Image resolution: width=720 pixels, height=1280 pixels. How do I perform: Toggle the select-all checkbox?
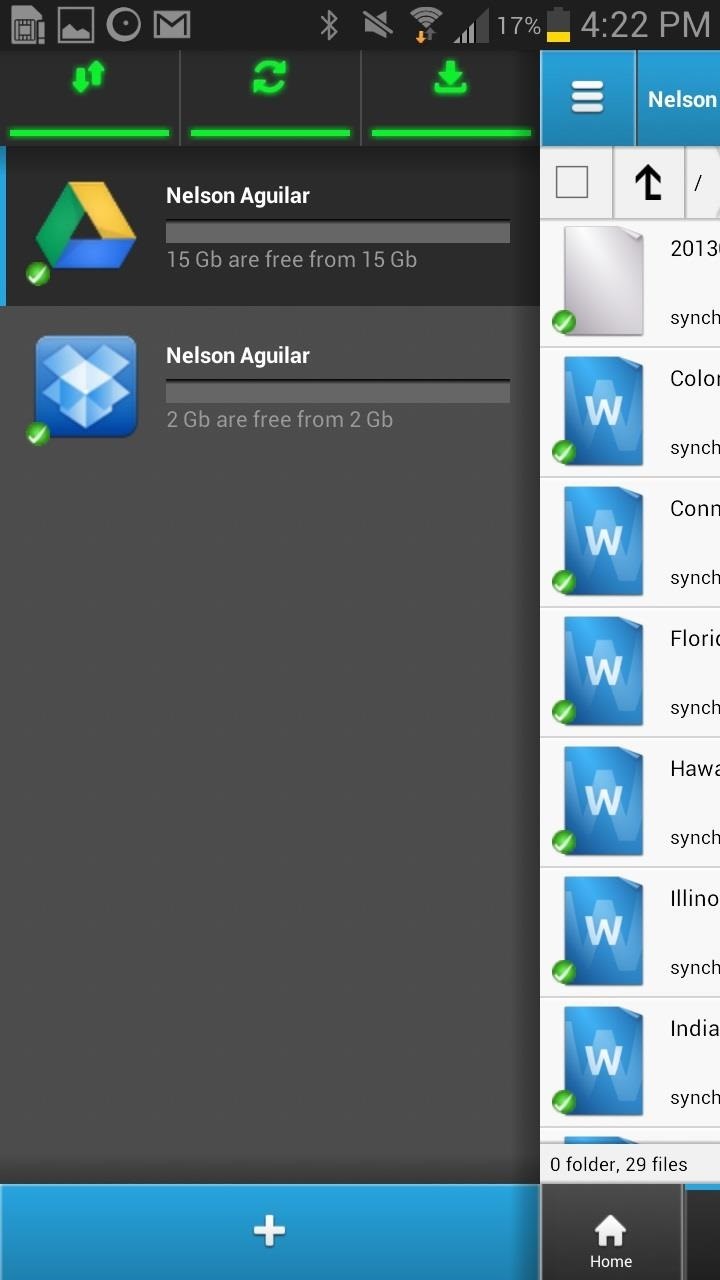click(x=572, y=182)
